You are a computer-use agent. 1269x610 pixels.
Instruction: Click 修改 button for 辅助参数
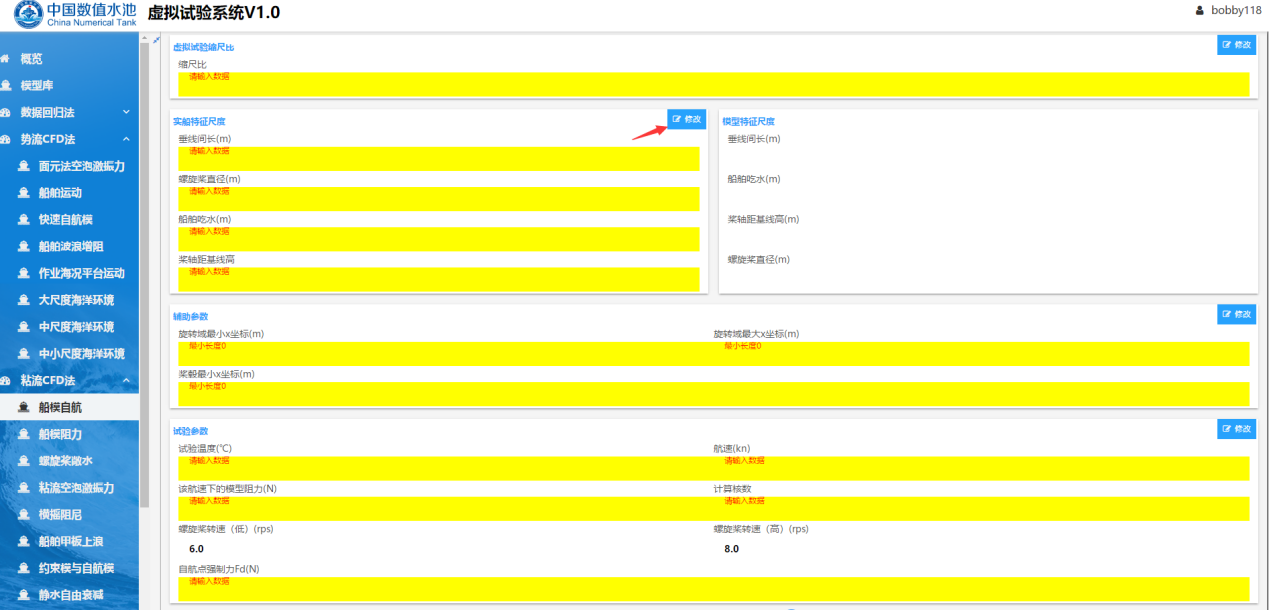[x=1236, y=314]
